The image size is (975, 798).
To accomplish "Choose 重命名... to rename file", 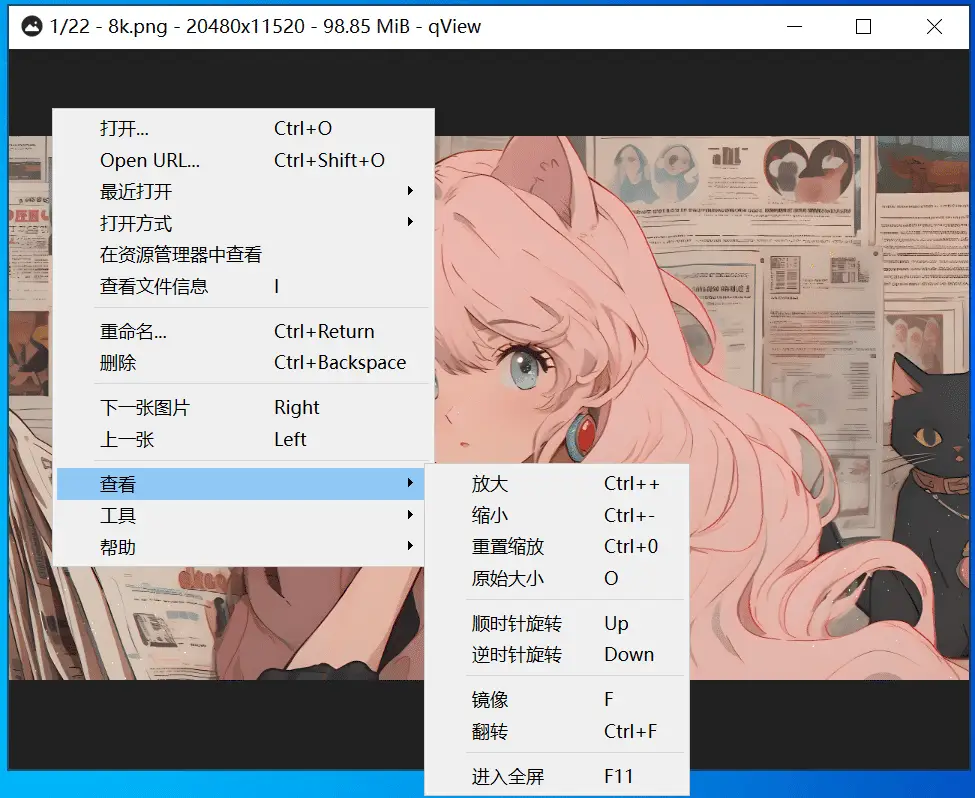I will (133, 332).
